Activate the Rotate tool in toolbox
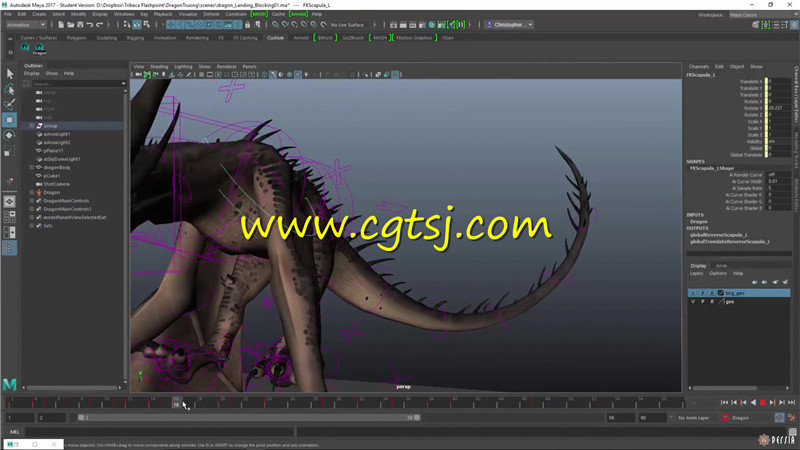Screen dimensions: 800x450 pos(10,135)
